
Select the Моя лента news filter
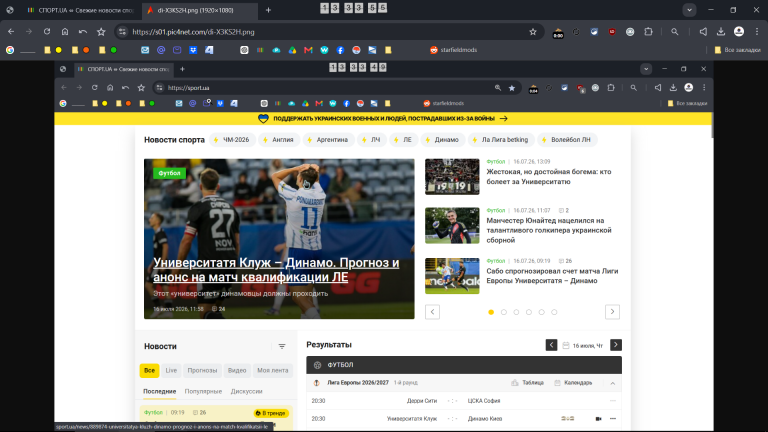[x=273, y=370]
